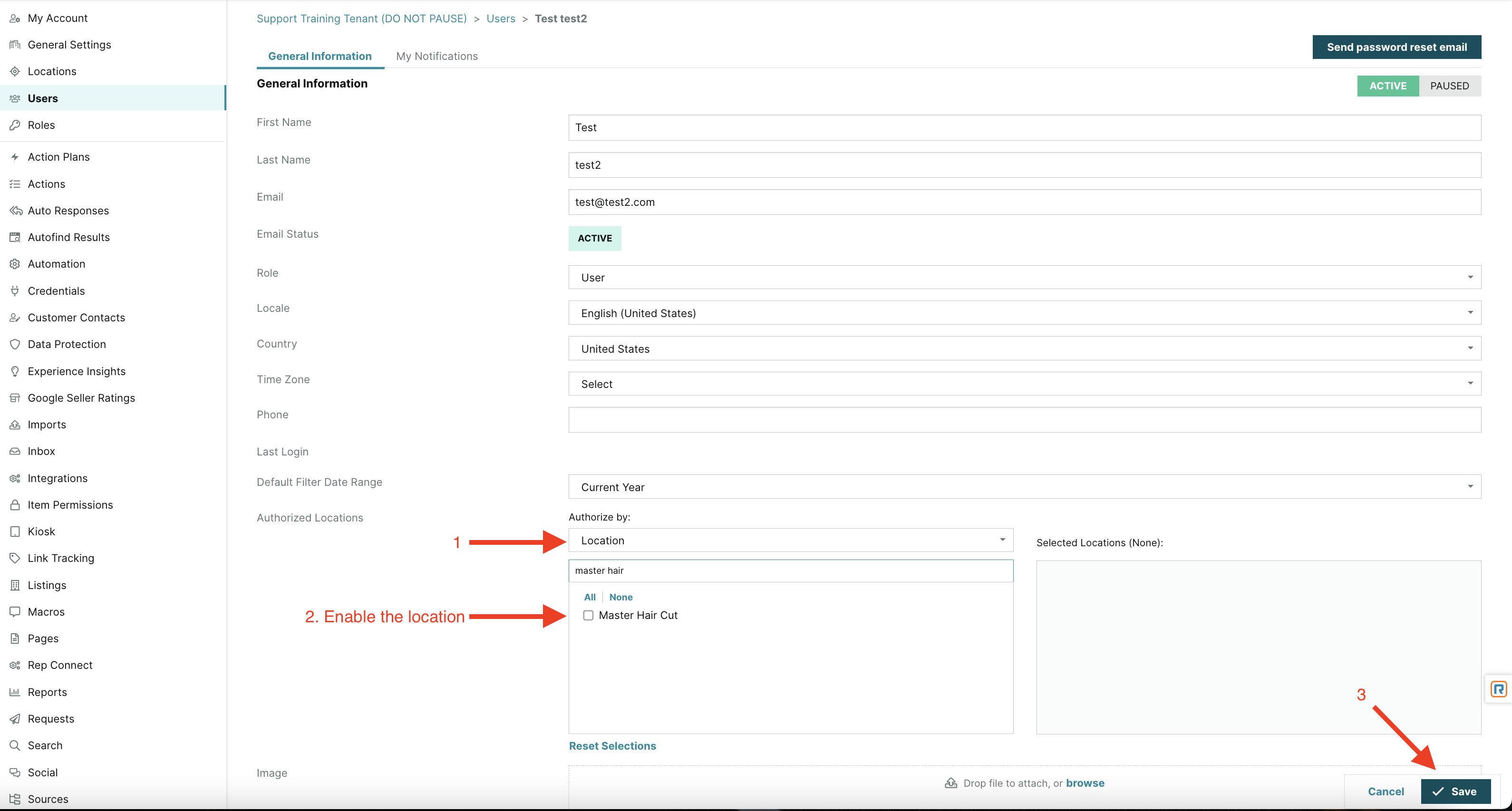Click the Reports bar chart icon
The width and height of the screenshot is (1512, 811).
(15, 693)
